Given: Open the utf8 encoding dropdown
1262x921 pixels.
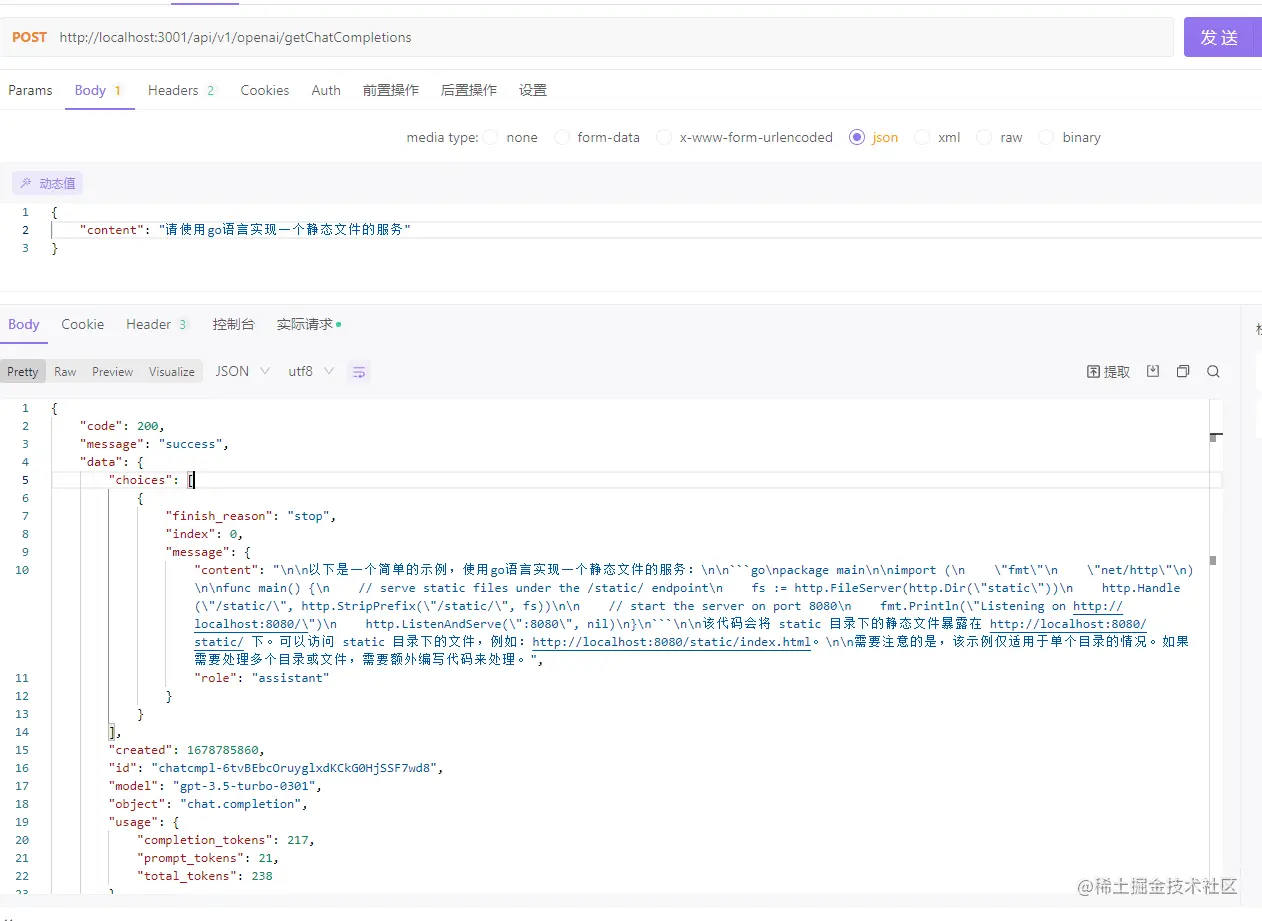Looking at the screenshot, I should click(311, 371).
